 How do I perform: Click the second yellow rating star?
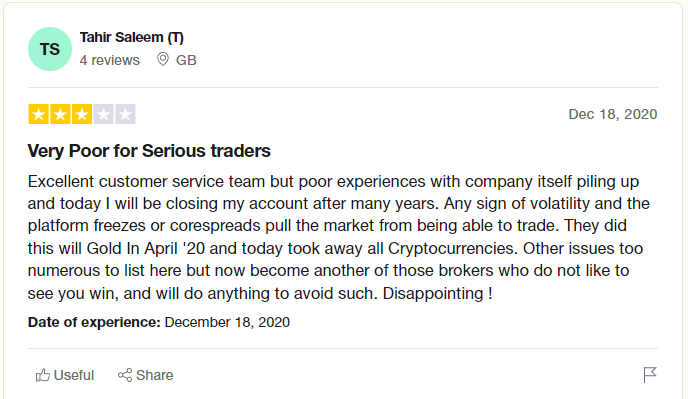click(60, 115)
